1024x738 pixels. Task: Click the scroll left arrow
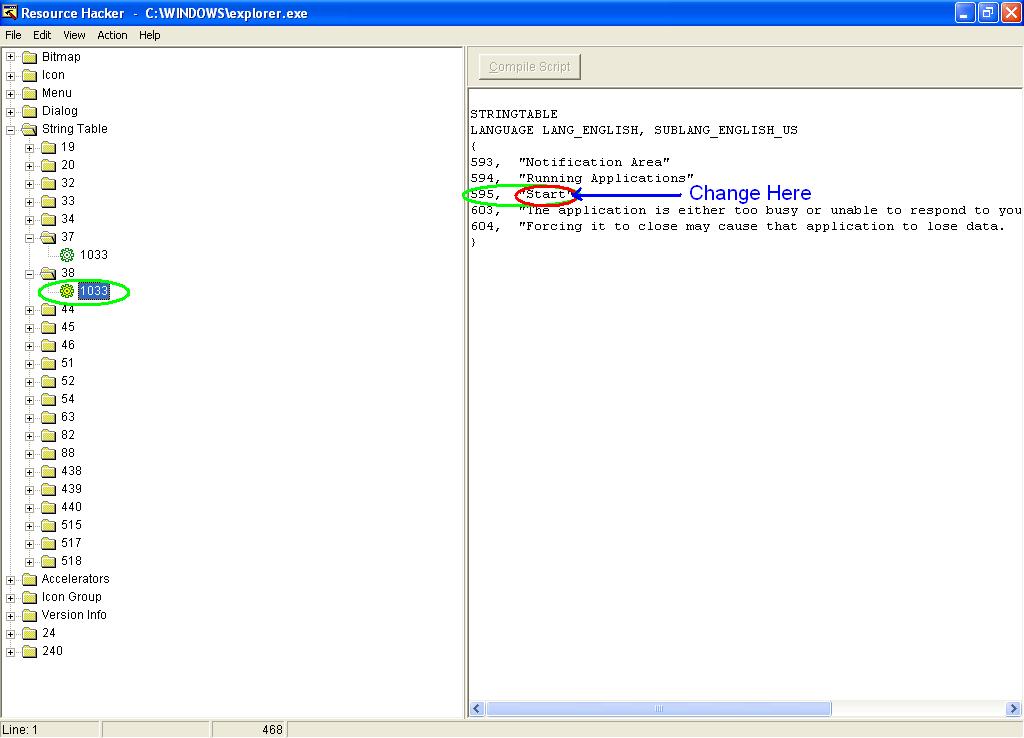477,709
